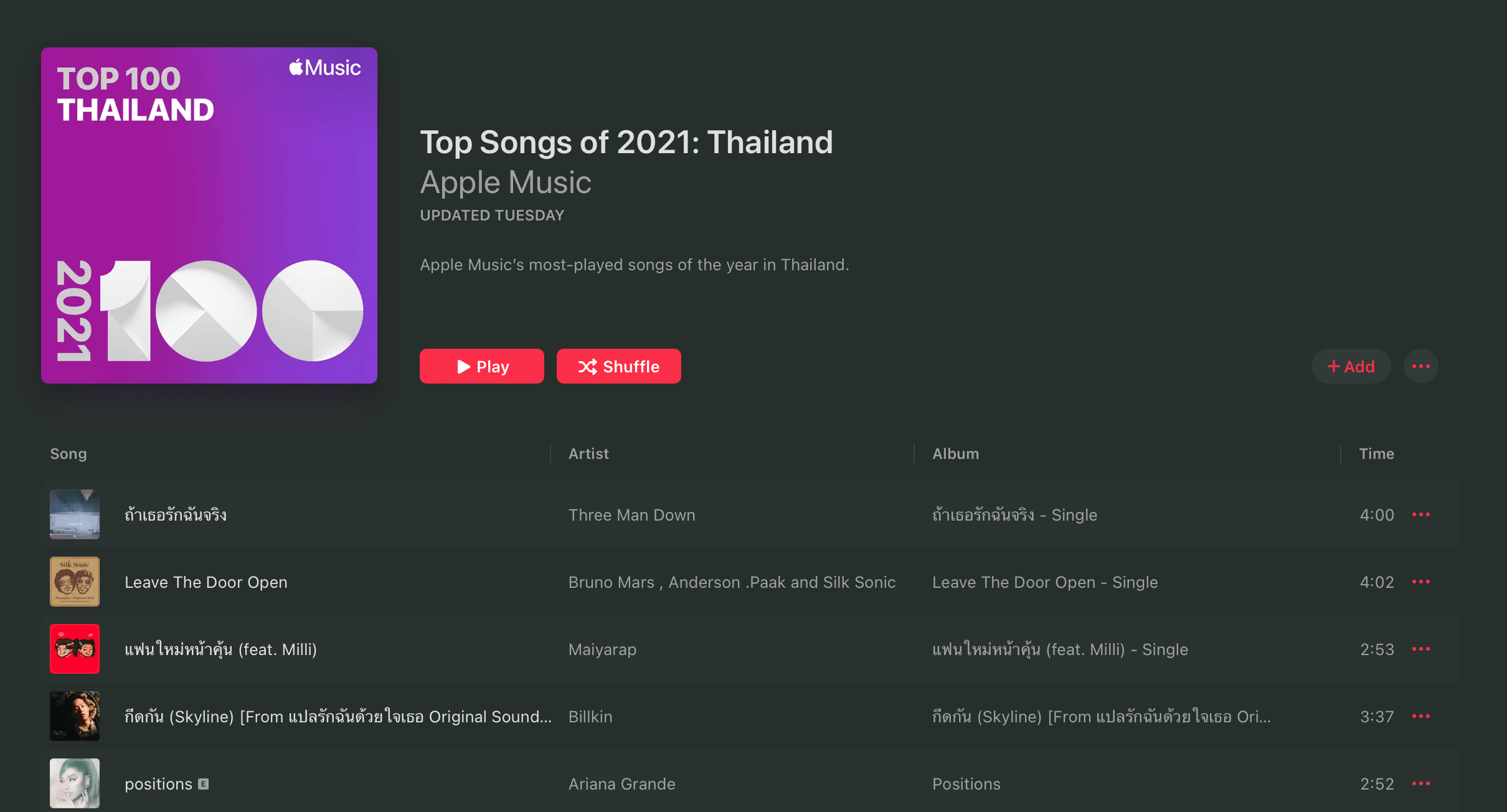The width and height of the screenshot is (1507, 812).
Task: Open more options for Leave The Door Open
Action: 1420,582
